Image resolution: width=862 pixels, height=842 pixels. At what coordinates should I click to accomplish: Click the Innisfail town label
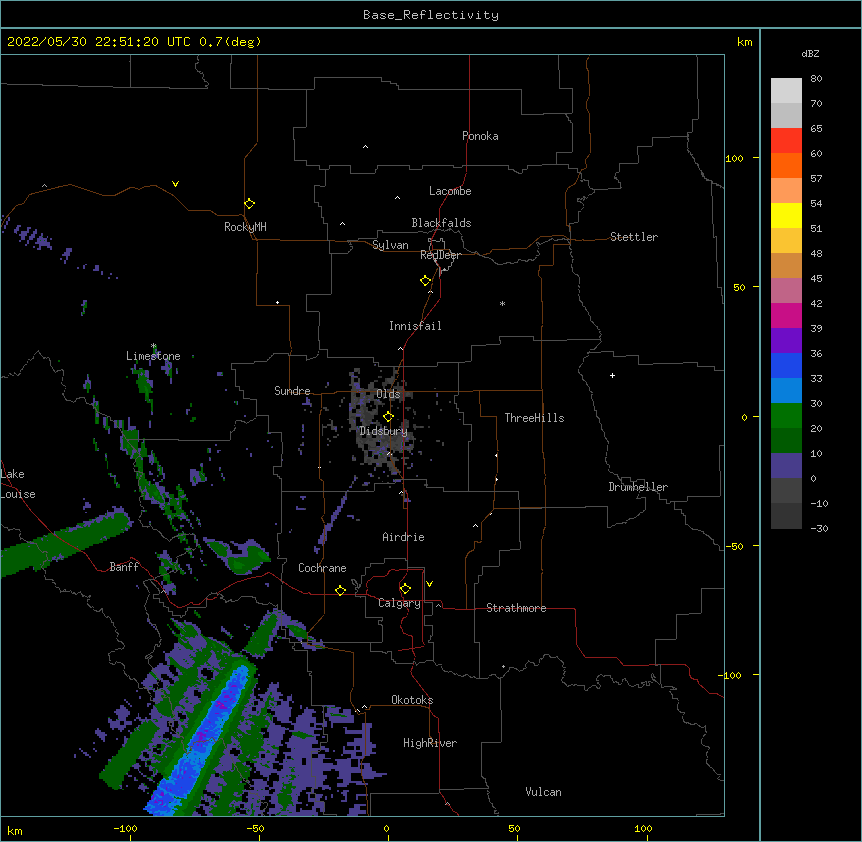pyautogui.click(x=415, y=326)
